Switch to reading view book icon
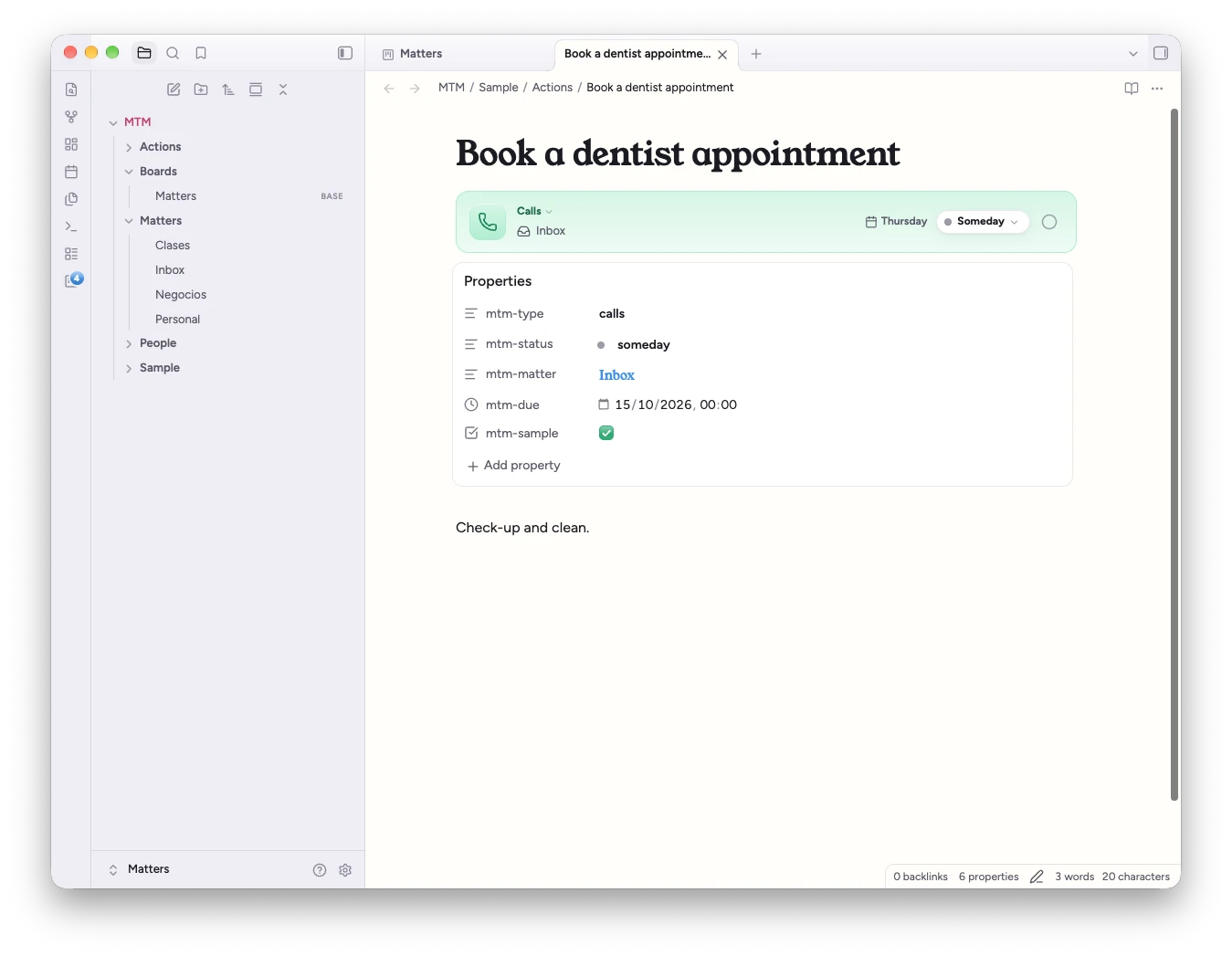Viewport: 1232px width, 956px height. point(1132,89)
